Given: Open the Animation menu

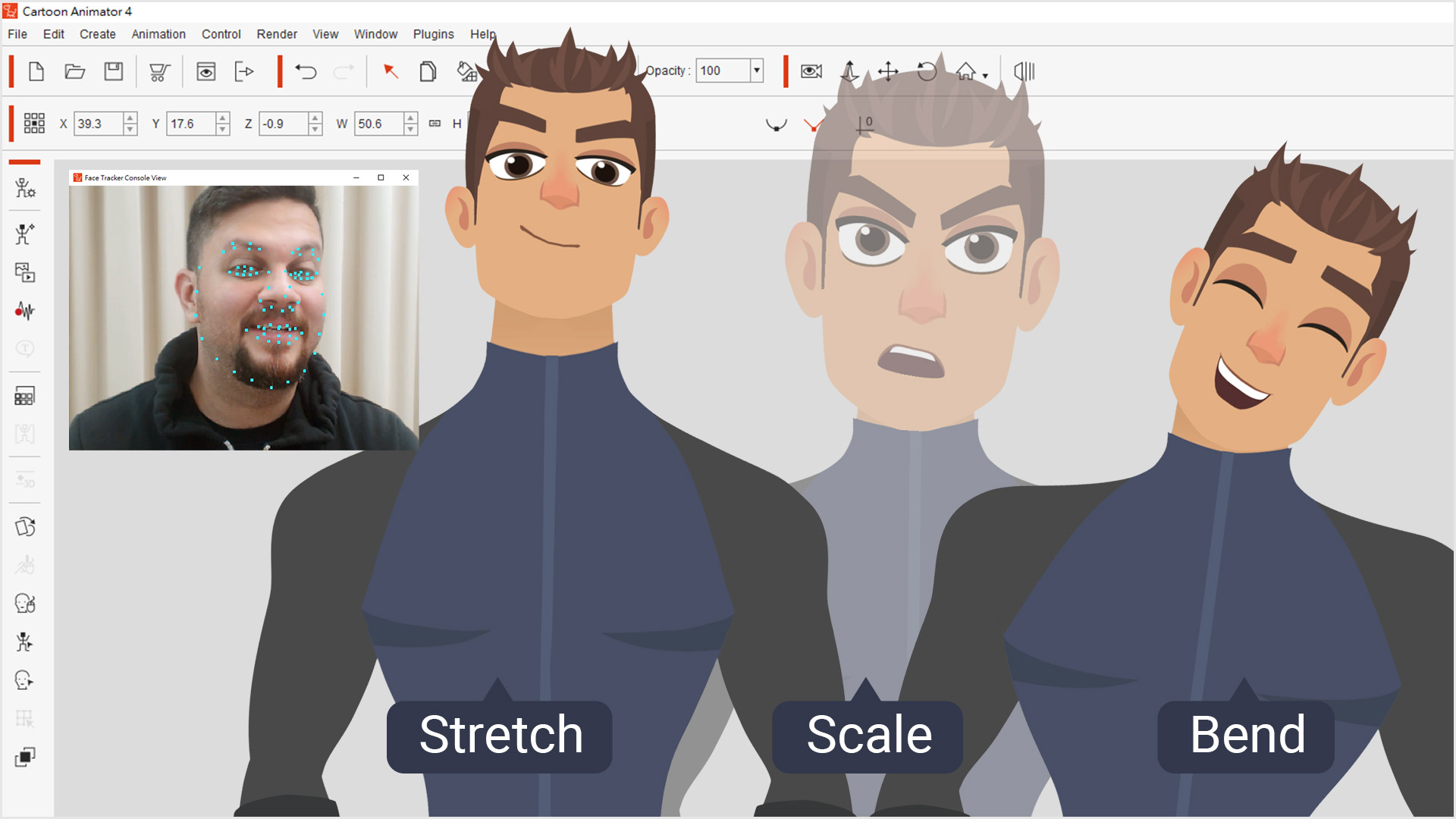Looking at the screenshot, I should click(158, 34).
